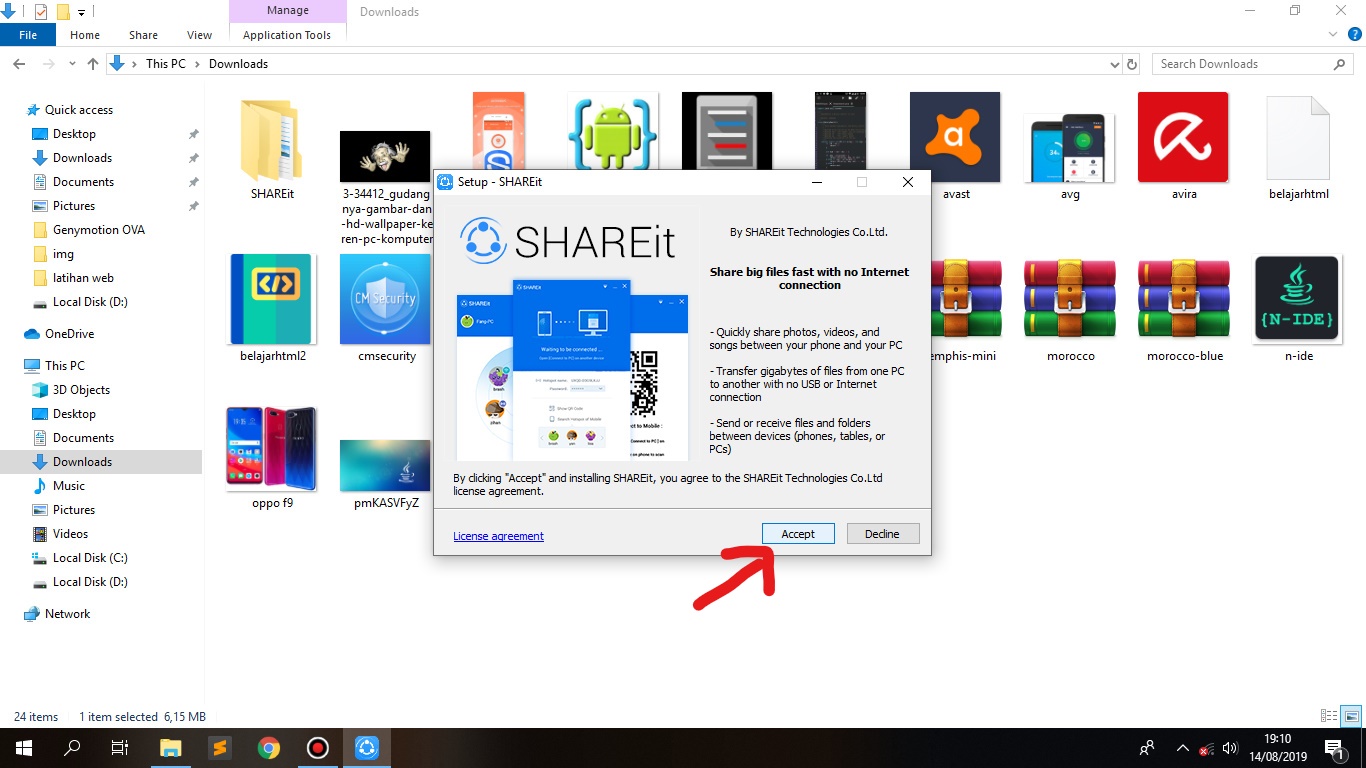Image resolution: width=1366 pixels, height=768 pixels.
Task: Open Task View on taskbar
Action: [x=120, y=748]
